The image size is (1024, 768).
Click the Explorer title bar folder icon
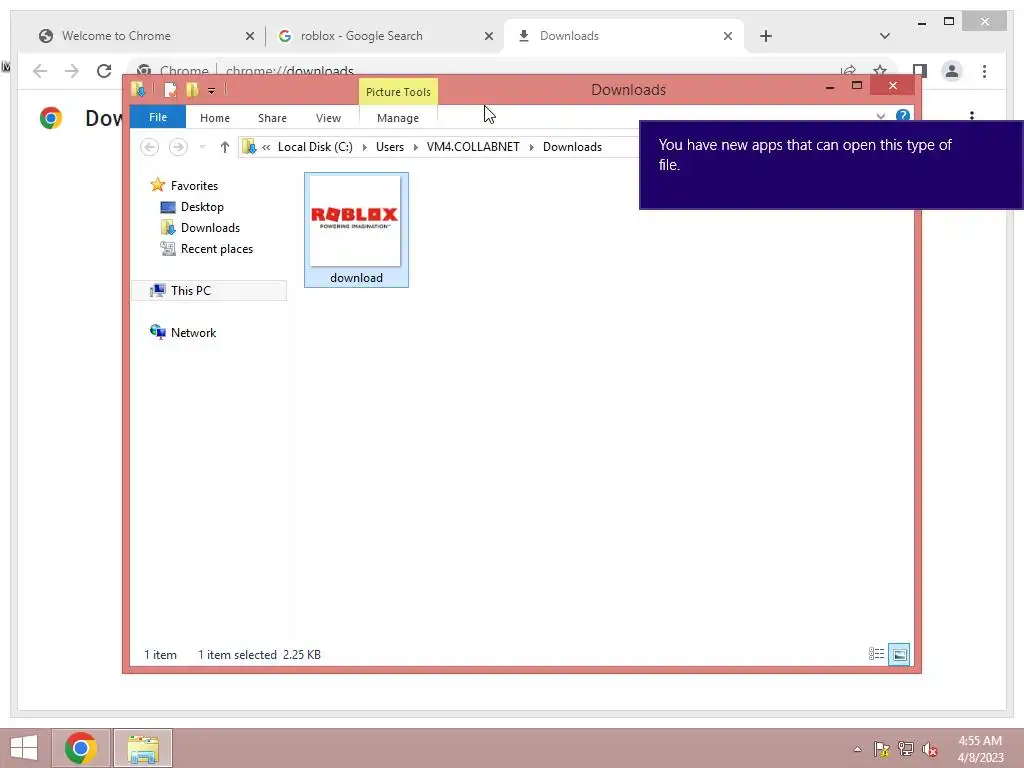(x=138, y=89)
